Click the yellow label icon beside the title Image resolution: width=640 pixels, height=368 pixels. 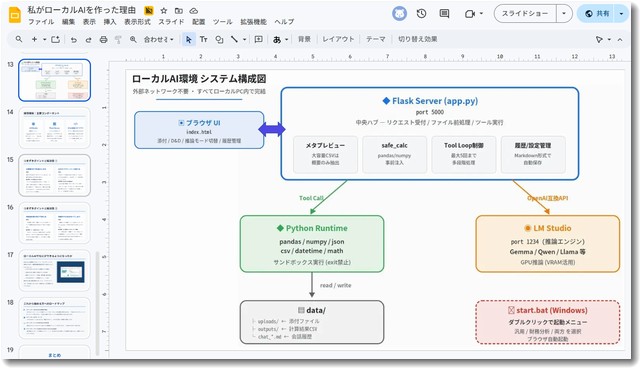[149, 11]
